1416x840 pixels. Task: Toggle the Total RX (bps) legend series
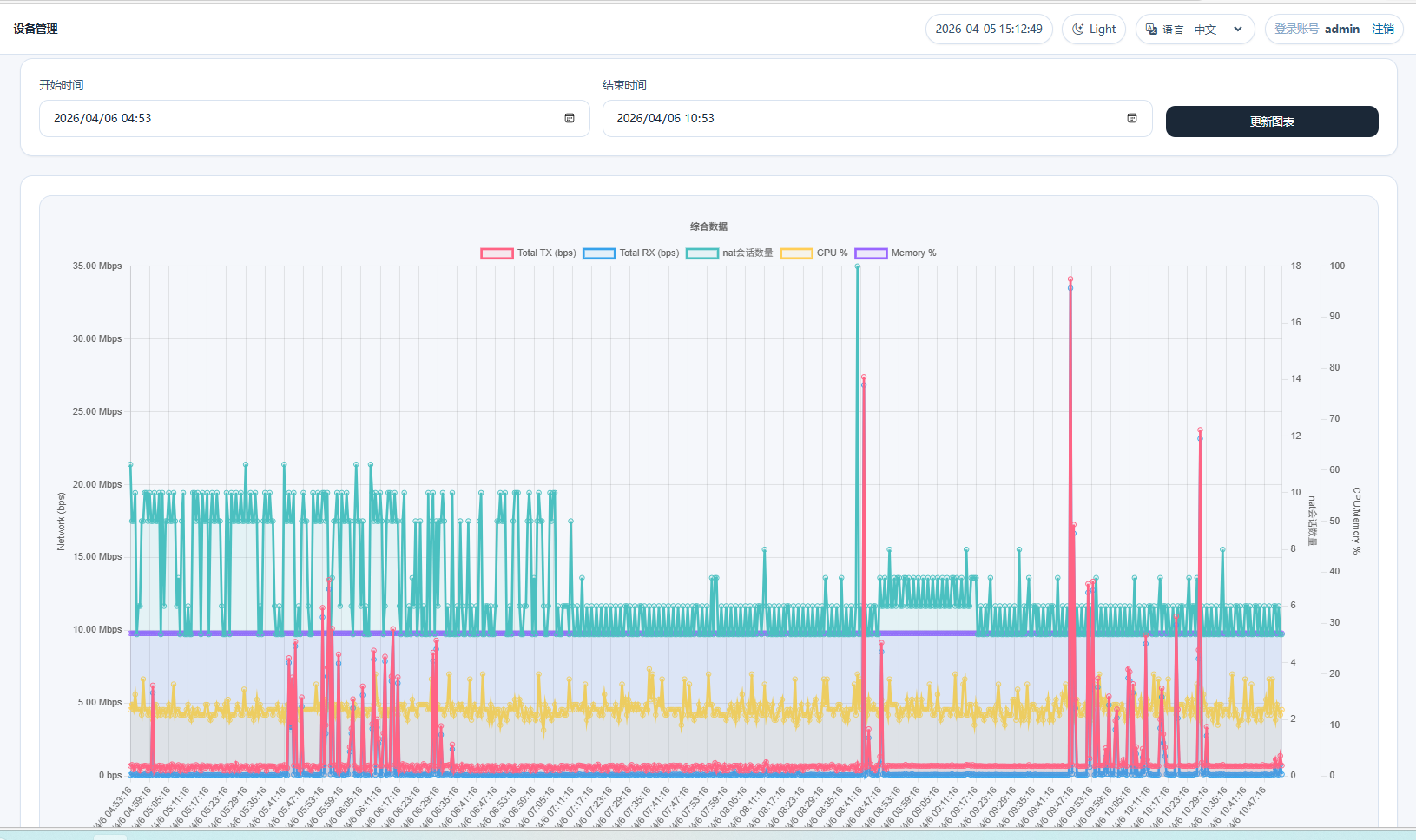coord(631,253)
